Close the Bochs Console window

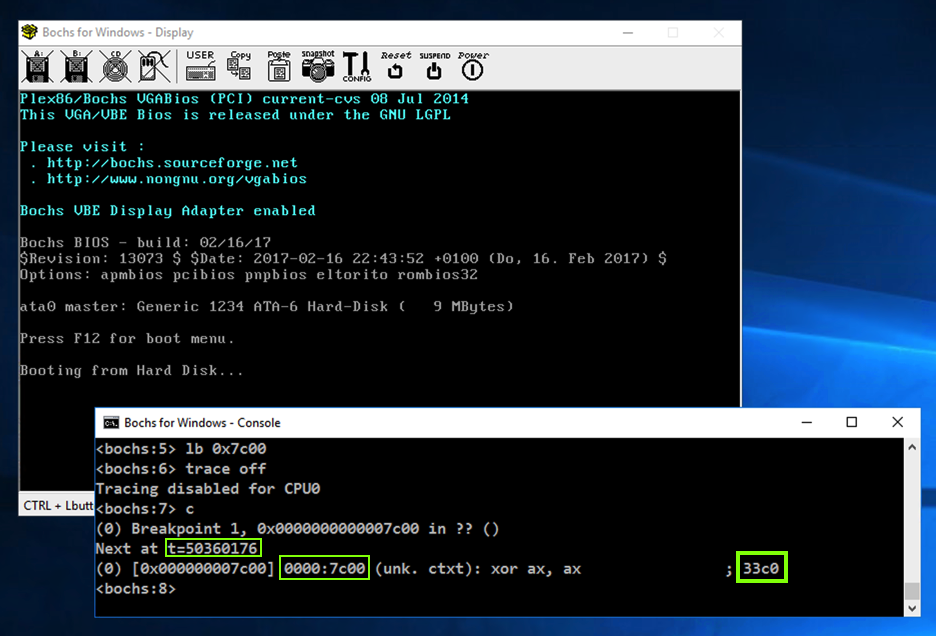point(897,422)
